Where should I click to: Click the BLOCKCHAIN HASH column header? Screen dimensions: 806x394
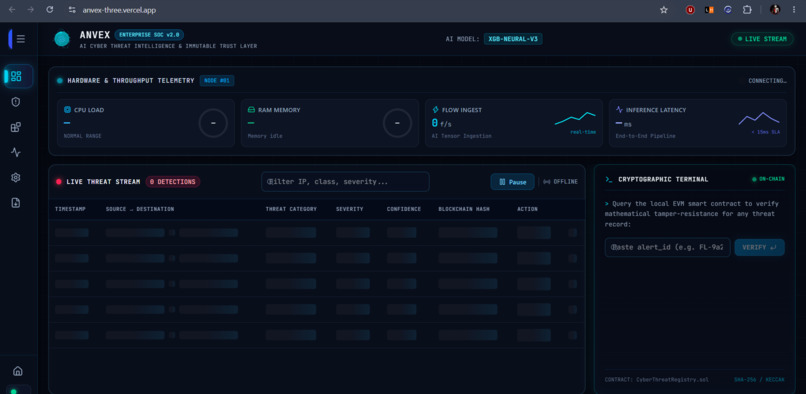(465, 209)
